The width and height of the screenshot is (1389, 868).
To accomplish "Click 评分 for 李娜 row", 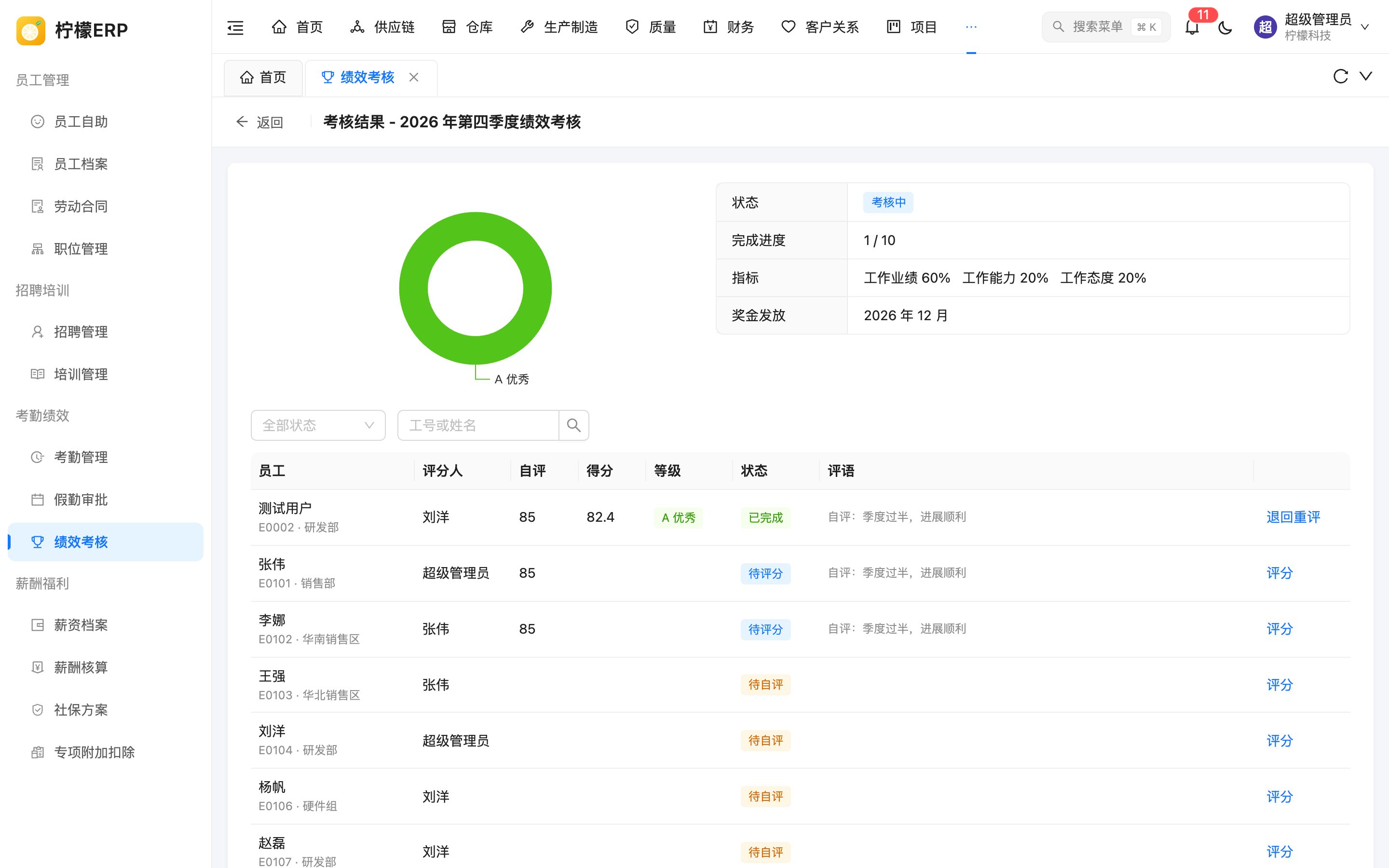I will [1280, 629].
